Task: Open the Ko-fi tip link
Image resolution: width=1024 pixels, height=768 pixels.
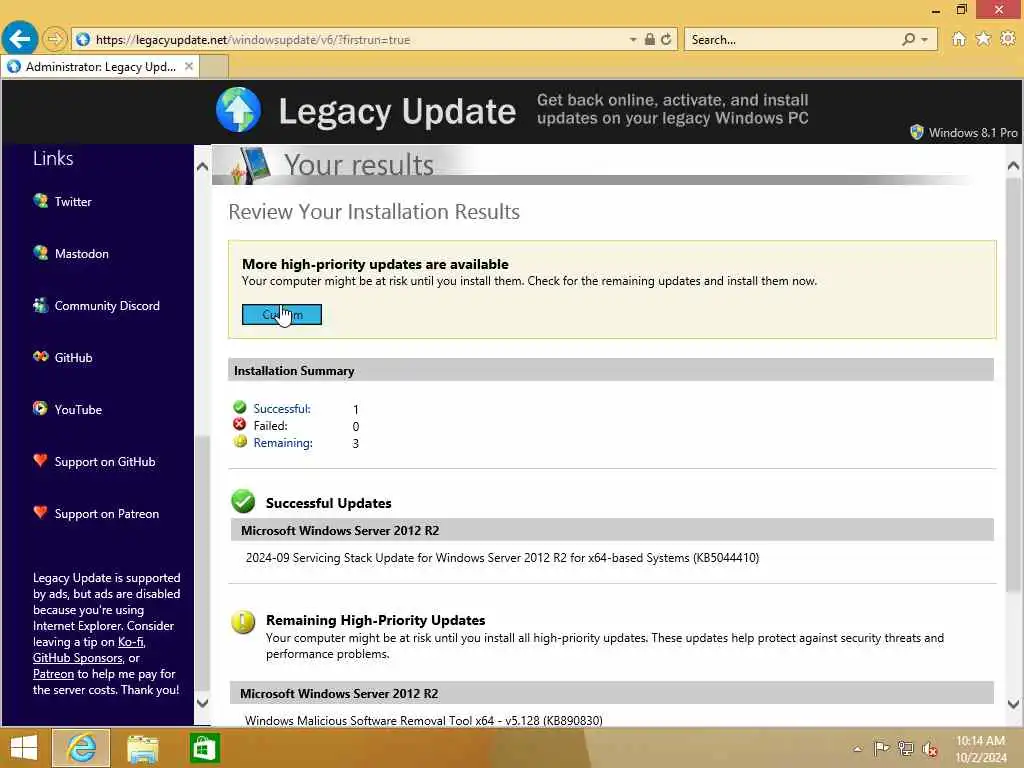Action: click(x=131, y=642)
